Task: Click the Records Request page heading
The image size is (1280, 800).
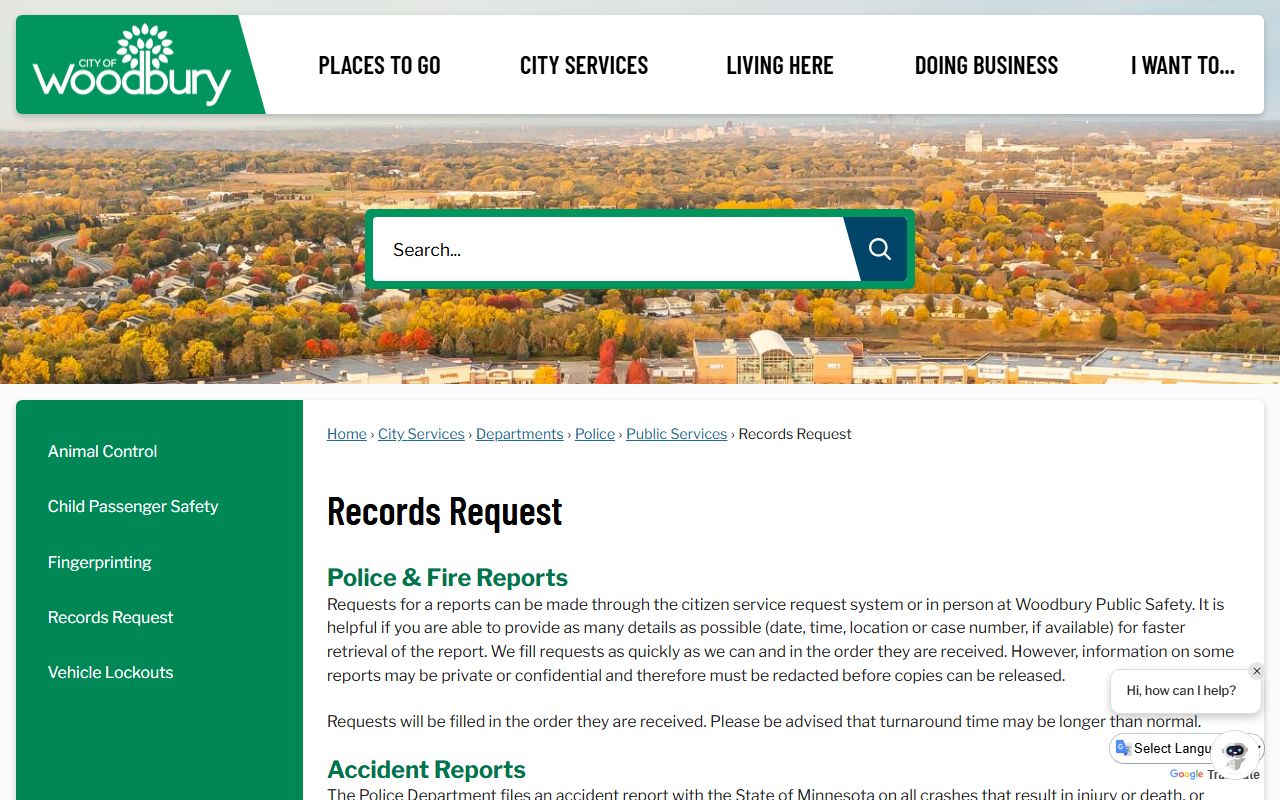Action: pyautogui.click(x=445, y=511)
